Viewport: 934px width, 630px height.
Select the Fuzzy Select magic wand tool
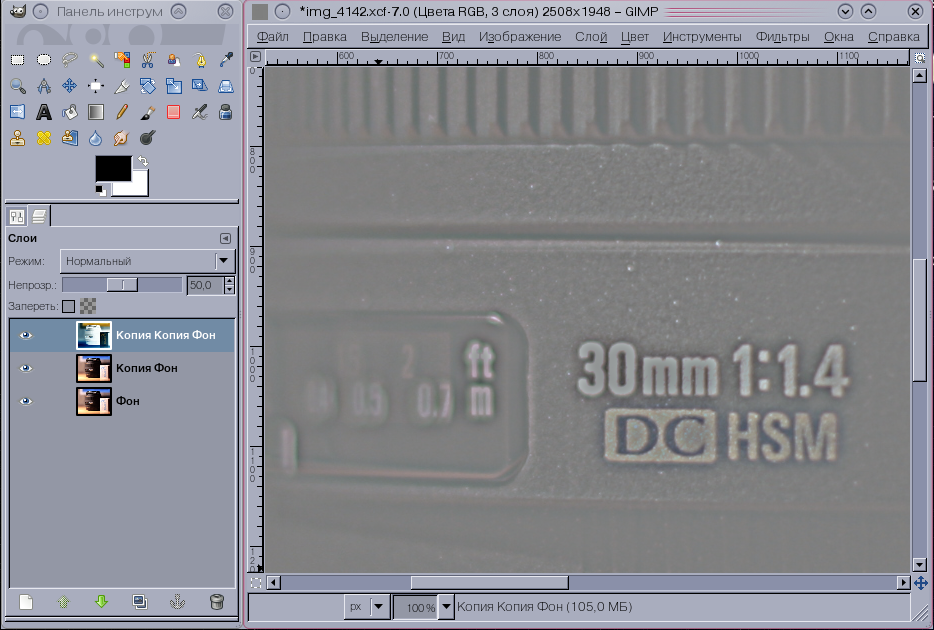tap(96, 60)
